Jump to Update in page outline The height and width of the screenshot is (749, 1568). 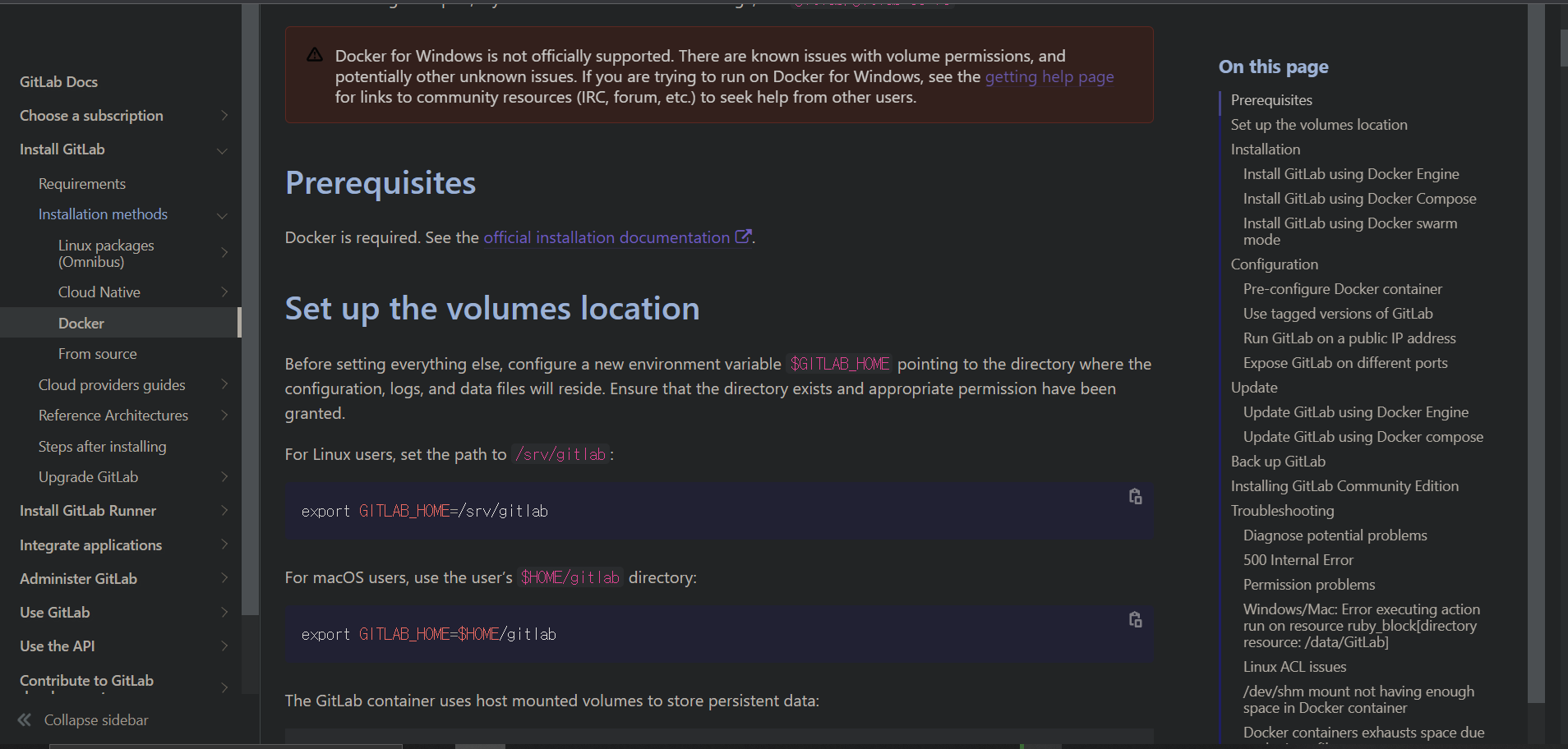tap(1254, 388)
